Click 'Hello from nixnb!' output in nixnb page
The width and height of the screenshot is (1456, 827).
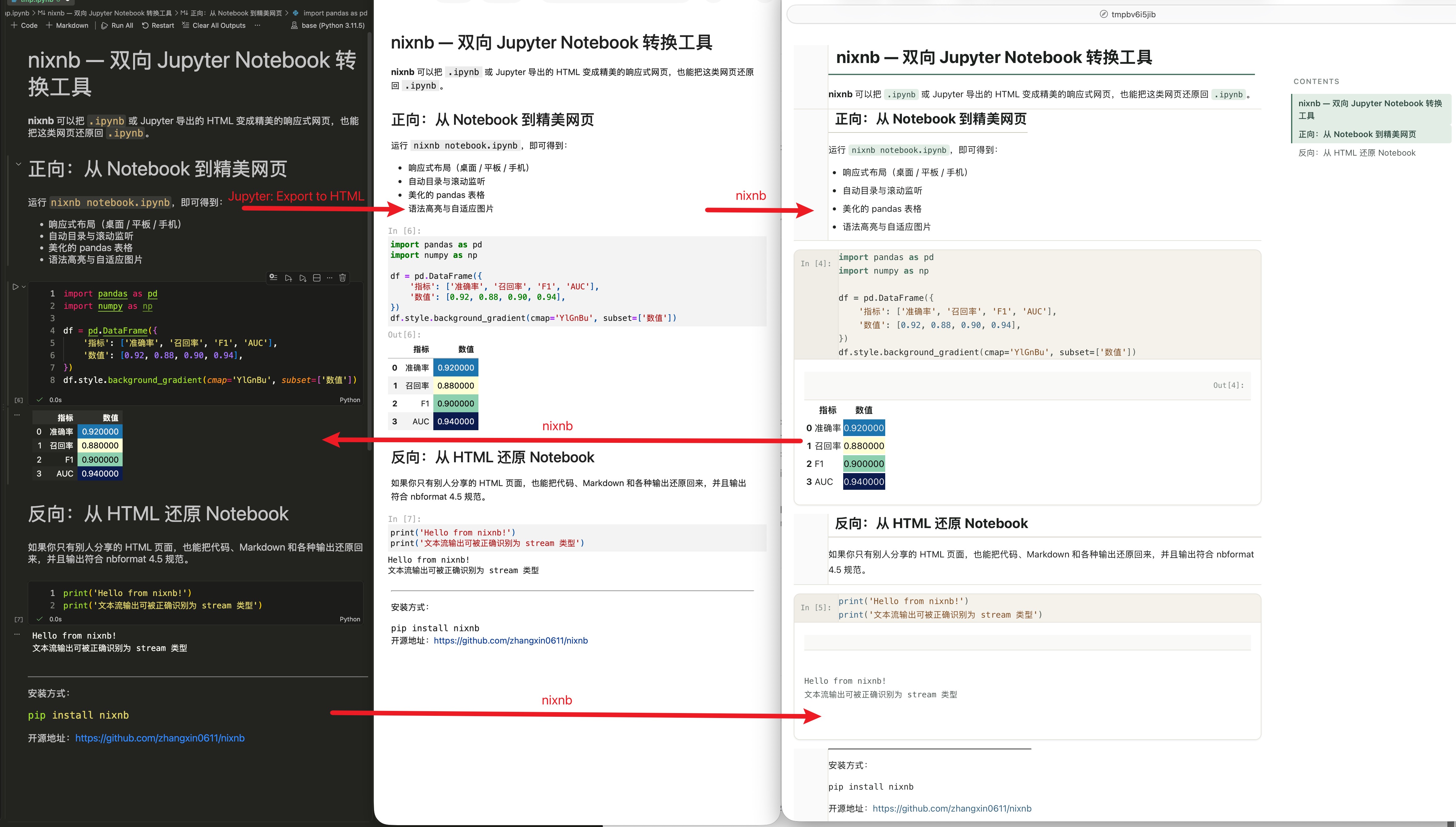[x=845, y=681]
